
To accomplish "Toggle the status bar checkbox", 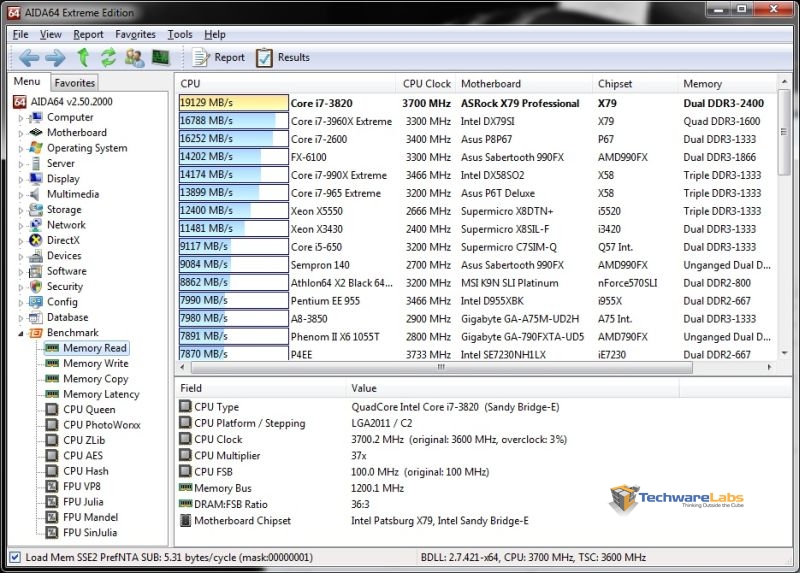I will tap(15, 557).
